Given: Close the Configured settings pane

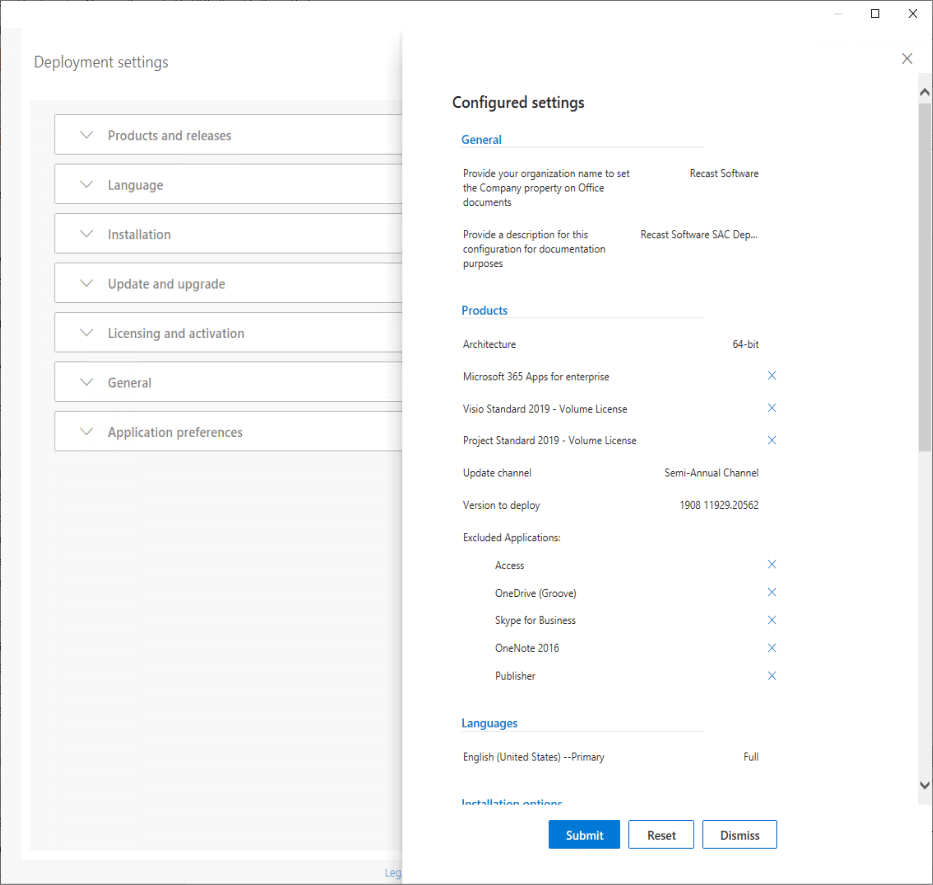Looking at the screenshot, I should (906, 58).
